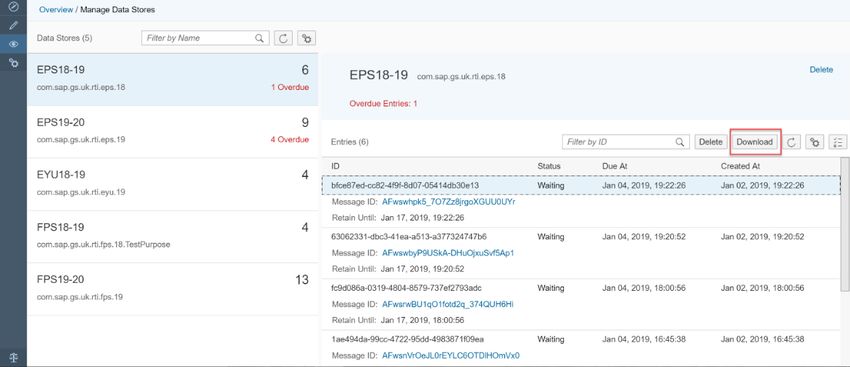
Task: Refresh the Entries table
Action: click(x=791, y=142)
